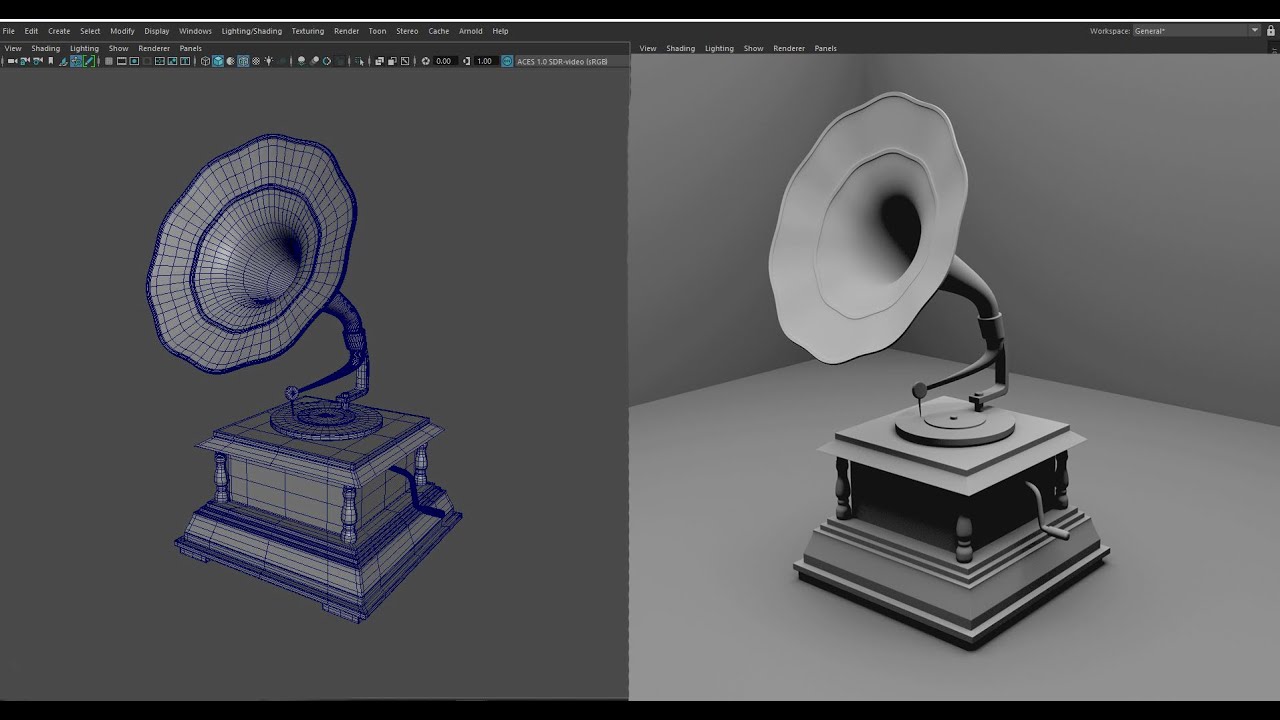Toggle the 2D Pan/Zoom icon
This screenshot has height=720, width=1280.
click(x=76, y=61)
